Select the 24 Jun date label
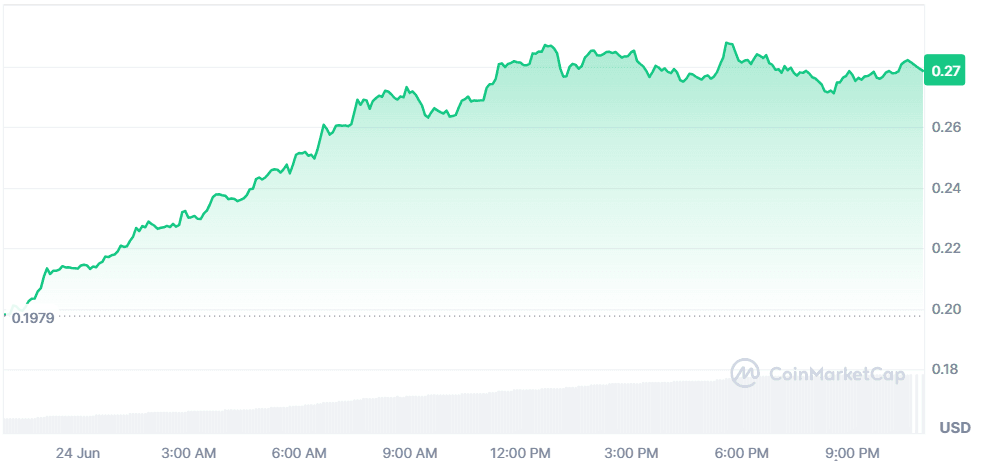The width and height of the screenshot is (982, 461). [76, 453]
